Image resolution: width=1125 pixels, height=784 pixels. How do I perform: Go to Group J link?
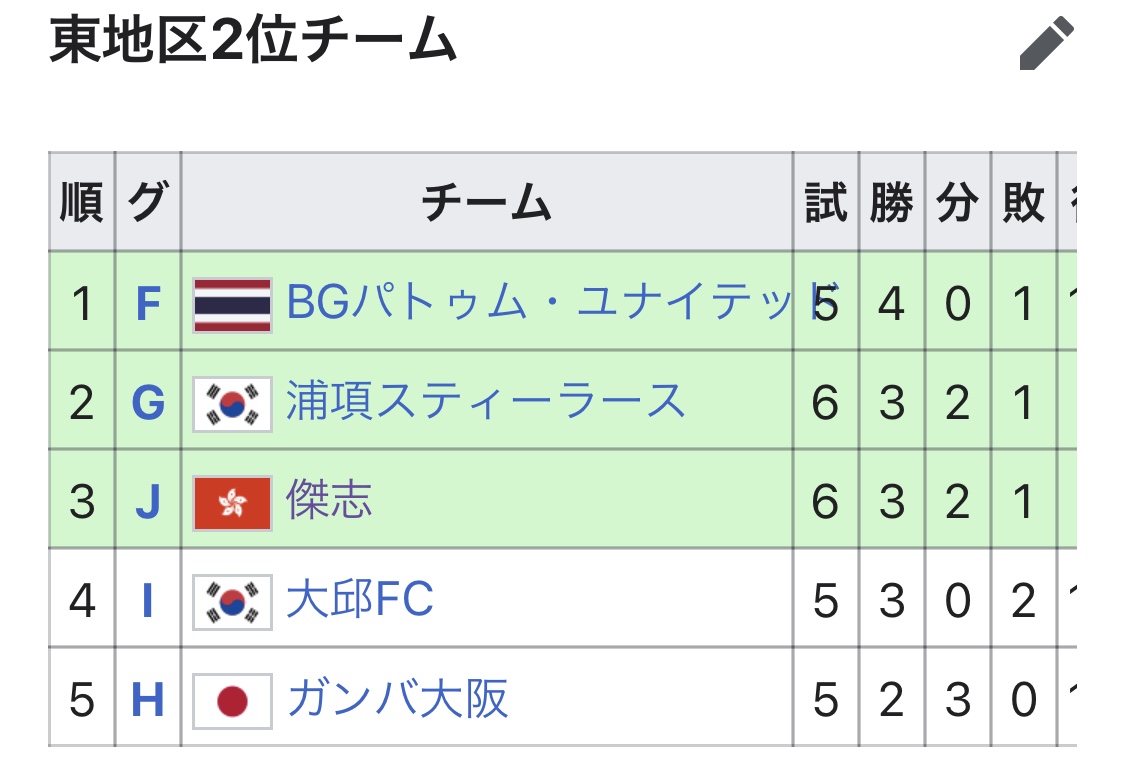[x=148, y=501]
